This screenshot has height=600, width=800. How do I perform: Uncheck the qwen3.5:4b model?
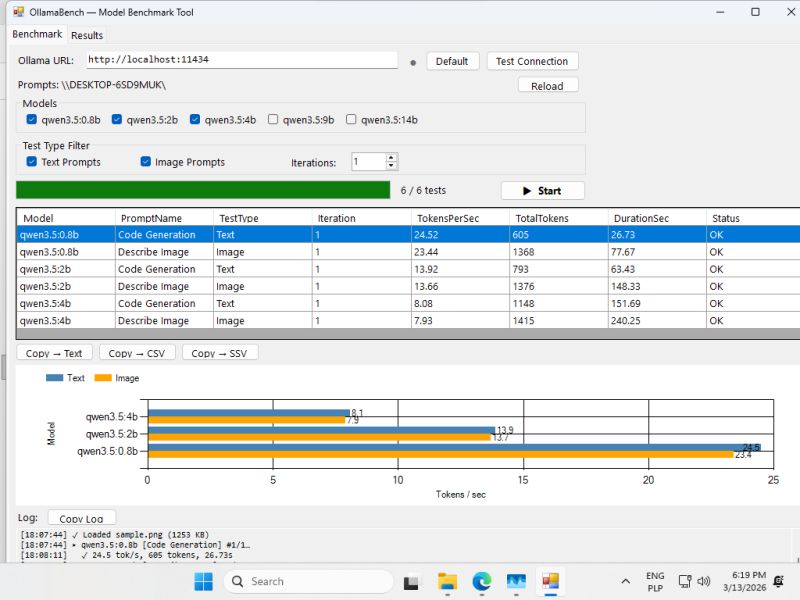click(195, 119)
